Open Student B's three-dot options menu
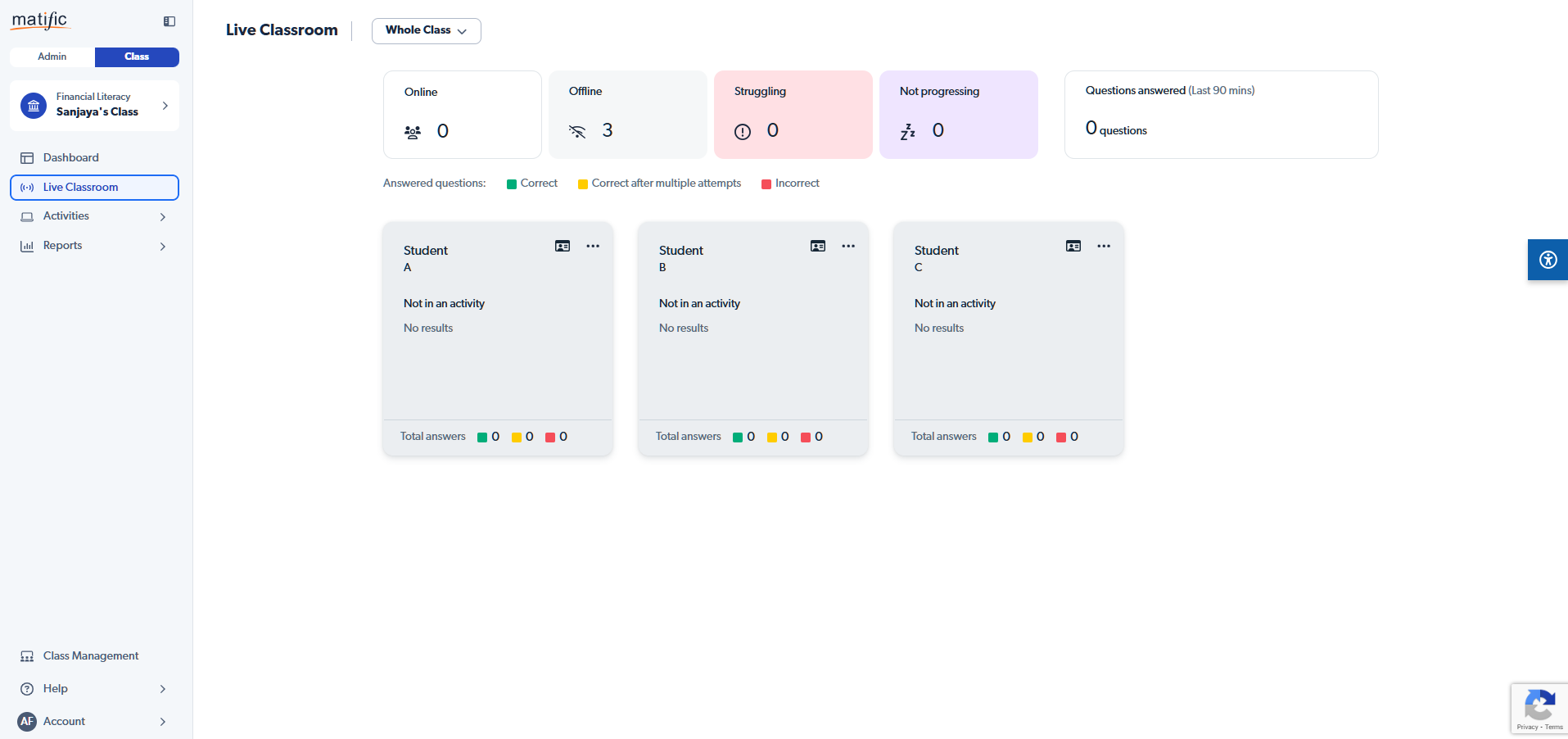 [848, 246]
